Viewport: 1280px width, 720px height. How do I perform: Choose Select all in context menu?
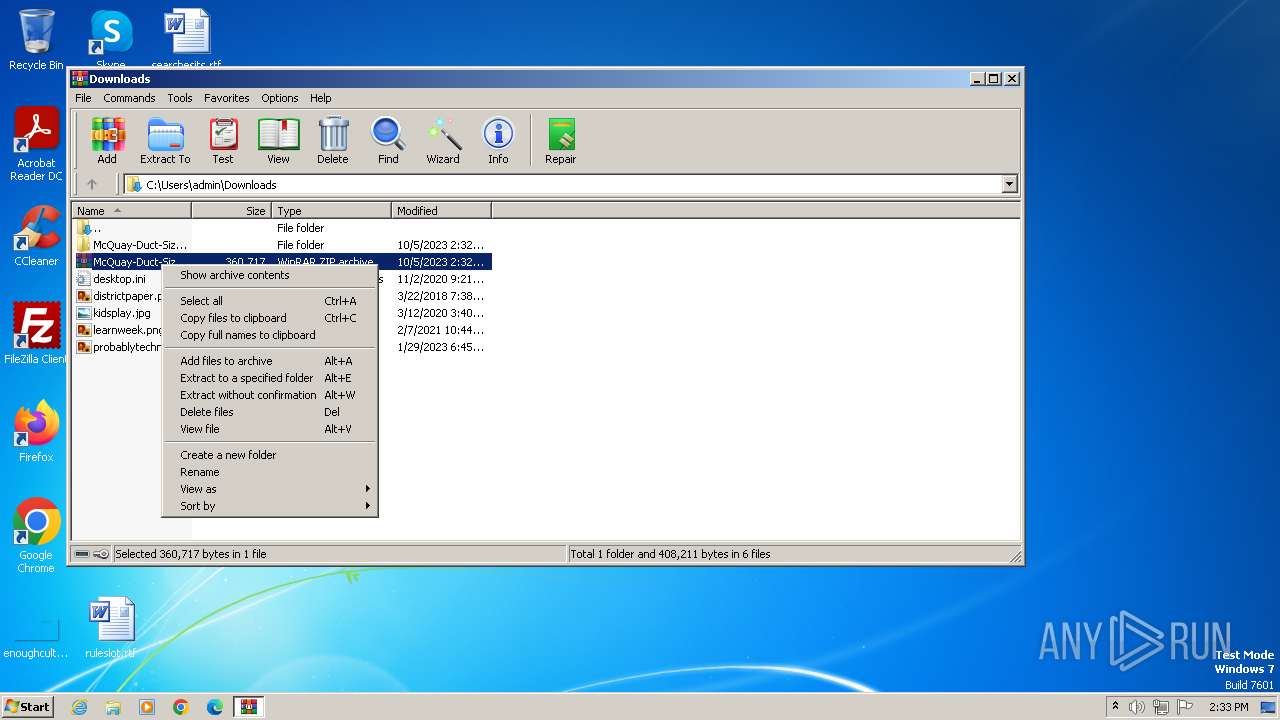(x=270, y=301)
